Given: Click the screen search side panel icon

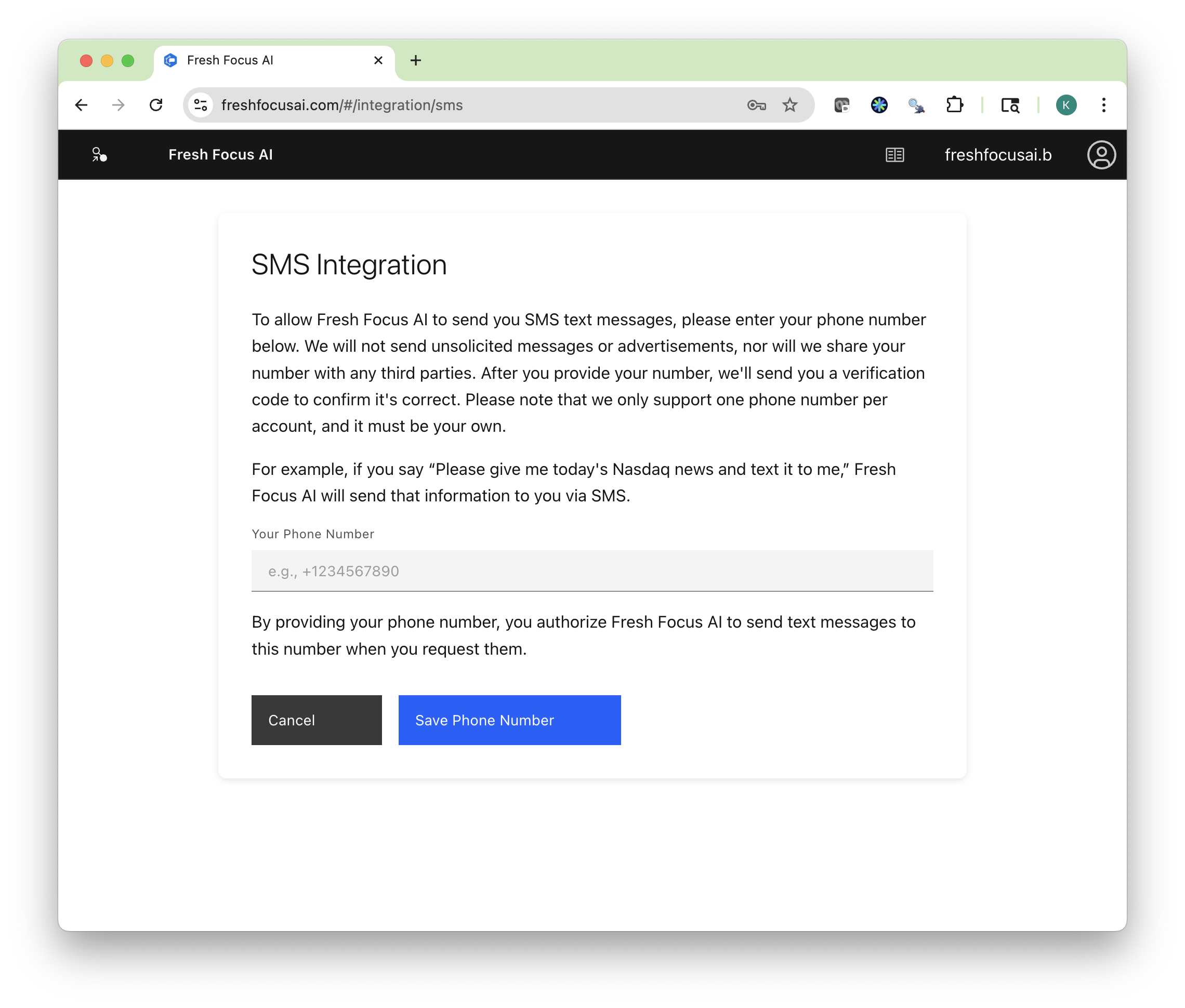Looking at the screenshot, I should click(1011, 104).
